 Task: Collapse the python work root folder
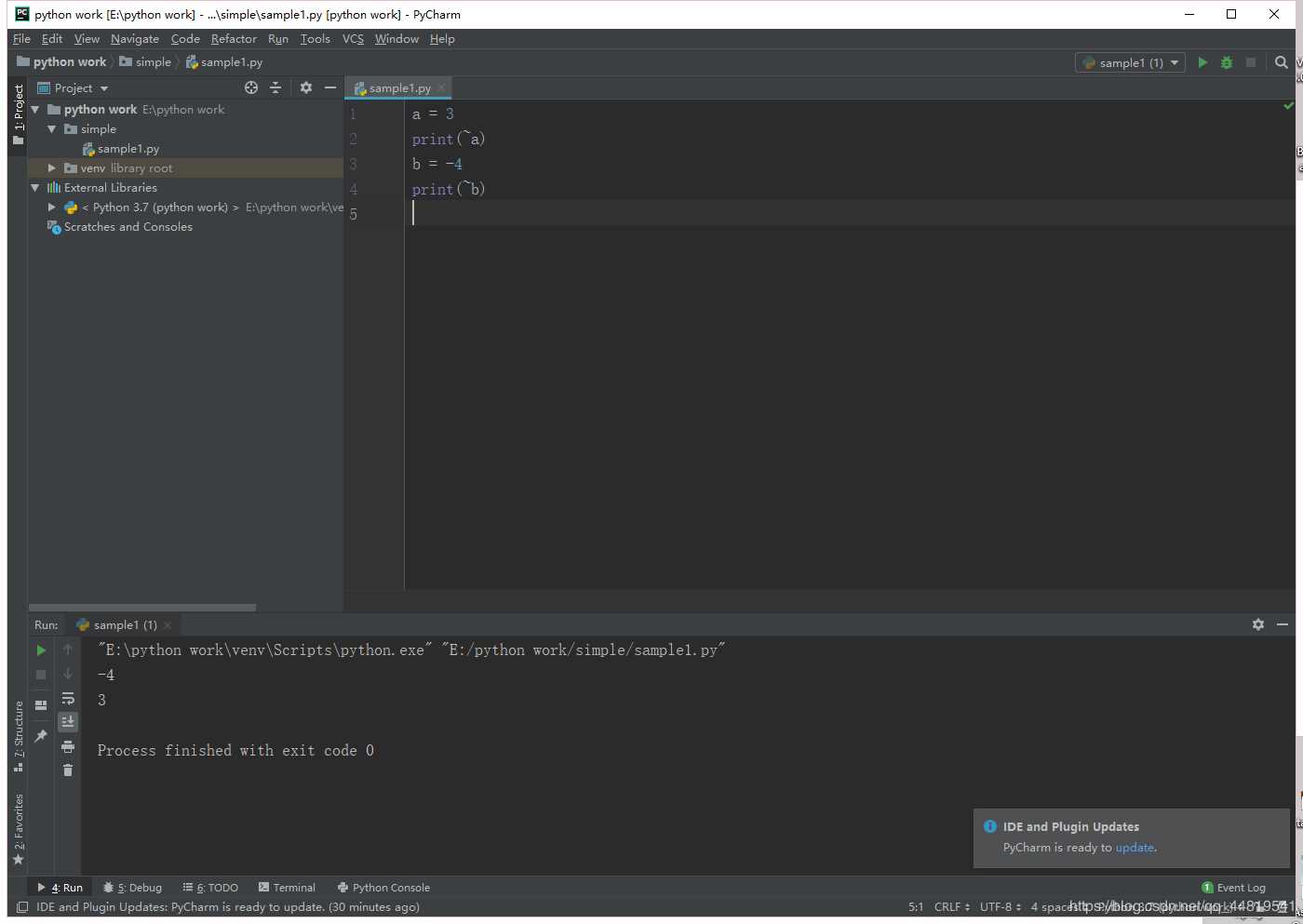click(x=35, y=110)
